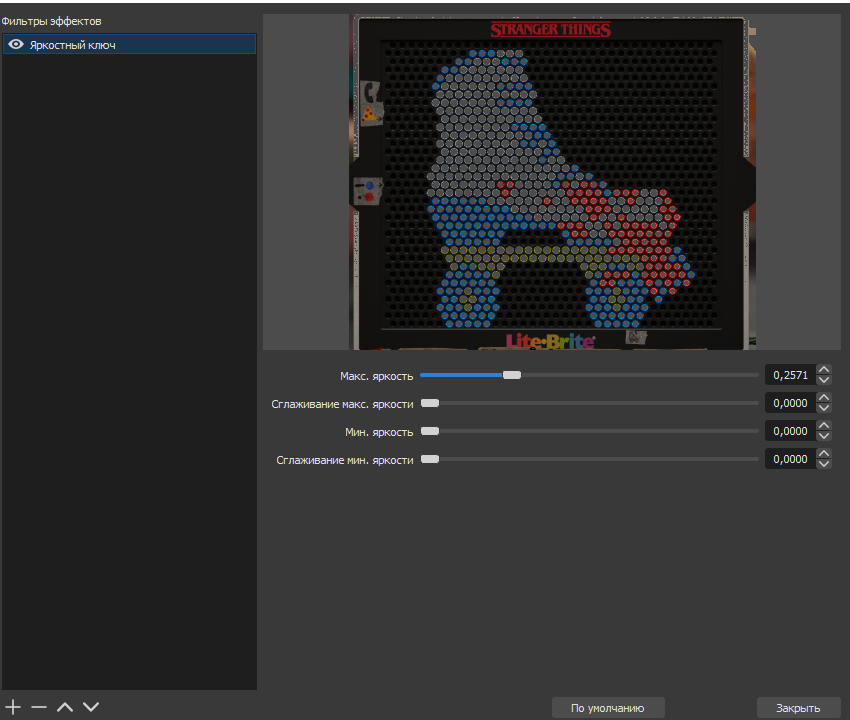Toggle visibility eye of Яркостный ключ filter
Image resolution: width=850 pixels, height=720 pixels.
16,44
